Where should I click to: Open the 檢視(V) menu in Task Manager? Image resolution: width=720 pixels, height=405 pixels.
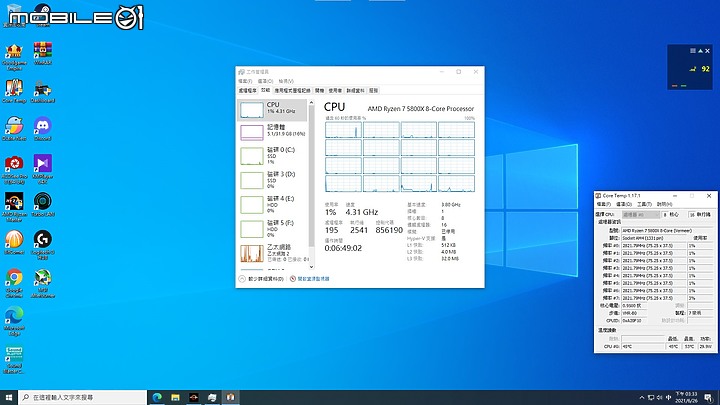[286, 81]
